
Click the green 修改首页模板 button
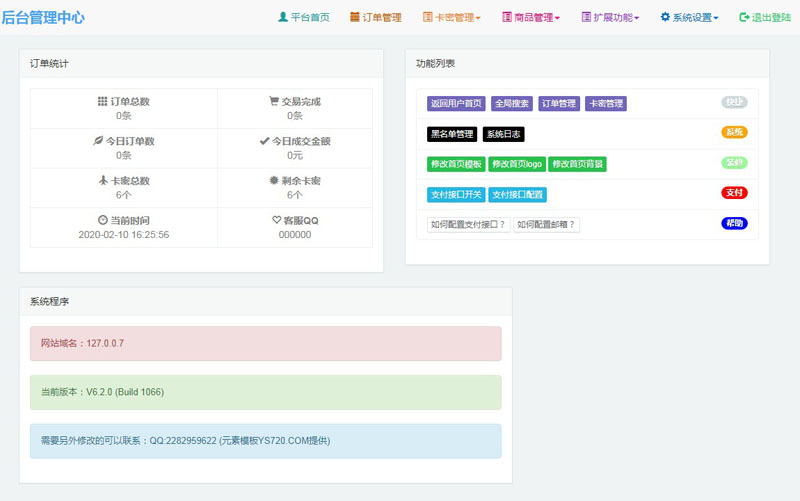coord(456,164)
